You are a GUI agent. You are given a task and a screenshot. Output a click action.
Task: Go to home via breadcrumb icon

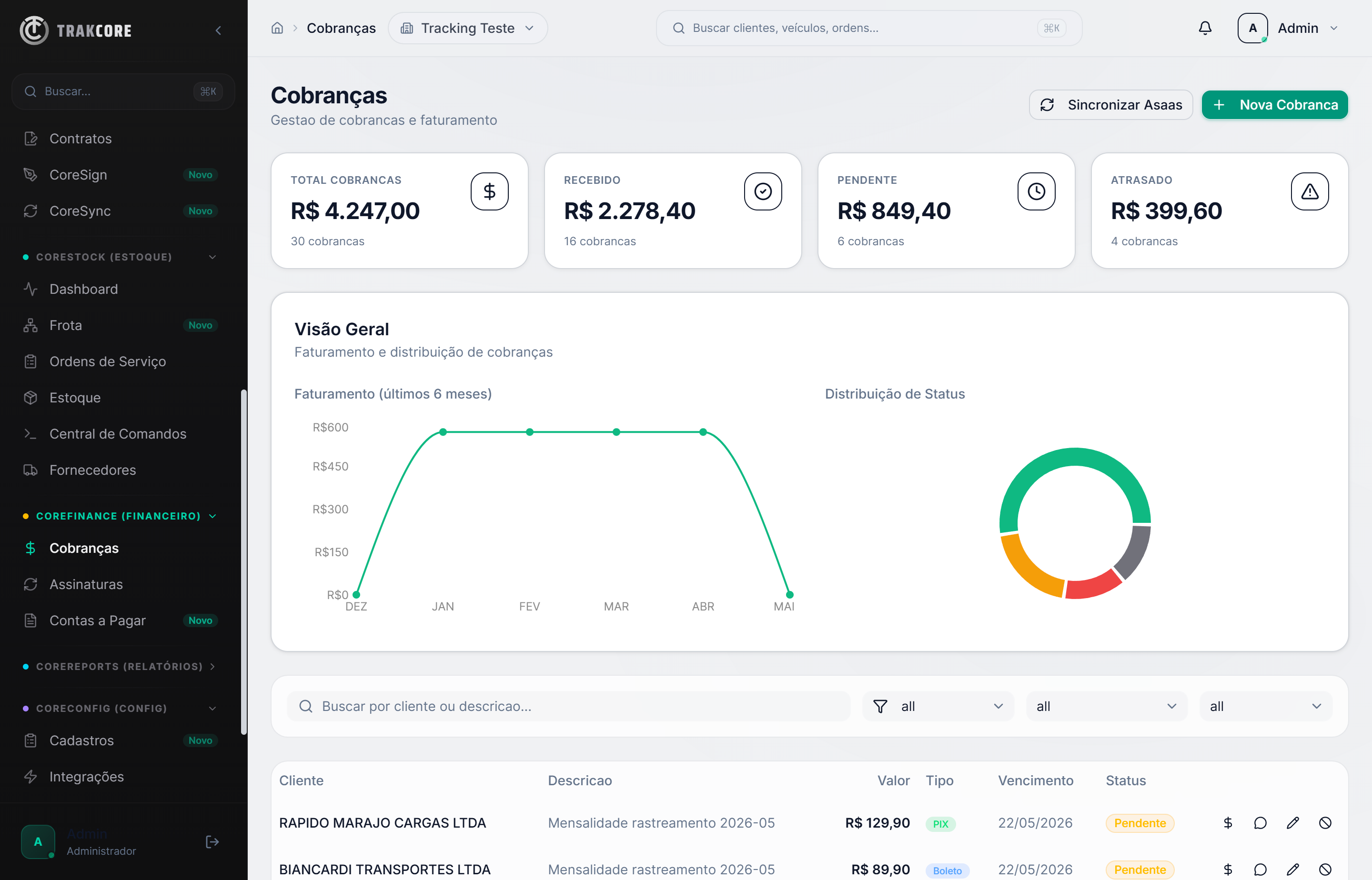(277, 28)
